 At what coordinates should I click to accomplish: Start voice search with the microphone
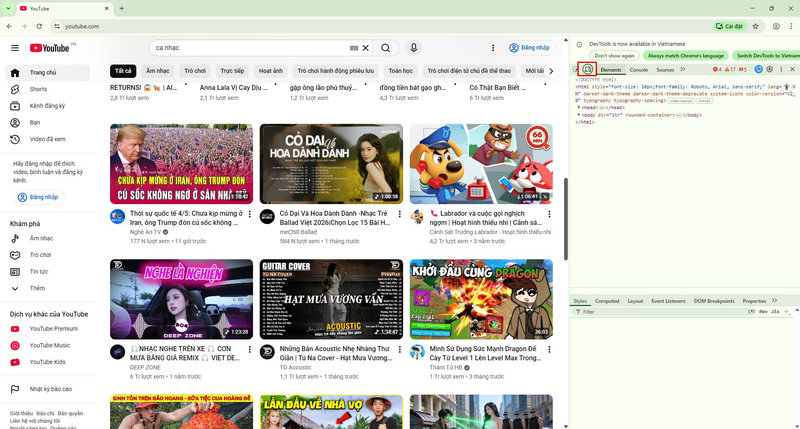pyautogui.click(x=414, y=48)
